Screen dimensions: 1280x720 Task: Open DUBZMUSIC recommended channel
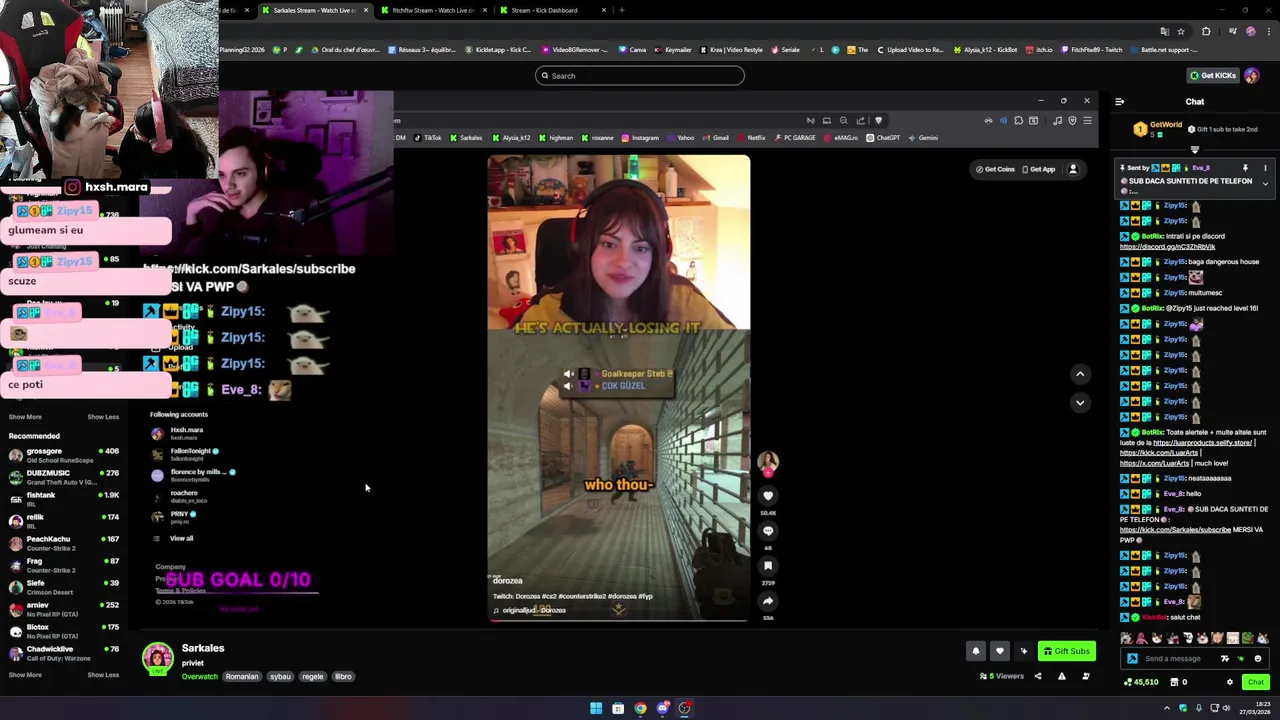pos(63,477)
